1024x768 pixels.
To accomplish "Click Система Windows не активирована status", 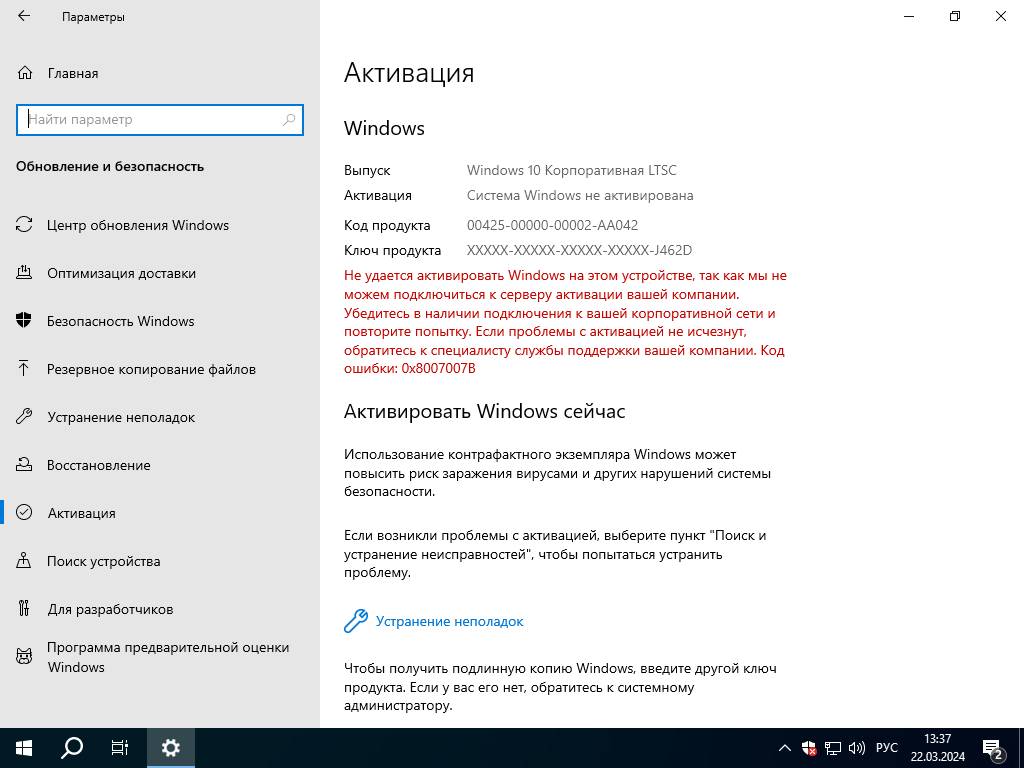I will pyautogui.click(x=580, y=195).
